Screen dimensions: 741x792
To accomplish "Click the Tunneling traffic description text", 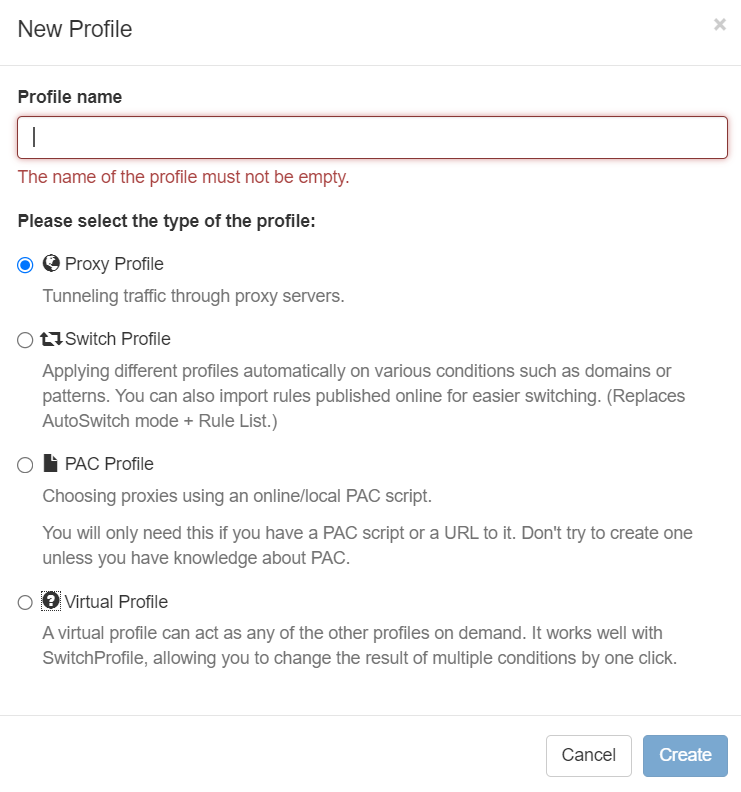I will pyautogui.click(x=193, y=296).
